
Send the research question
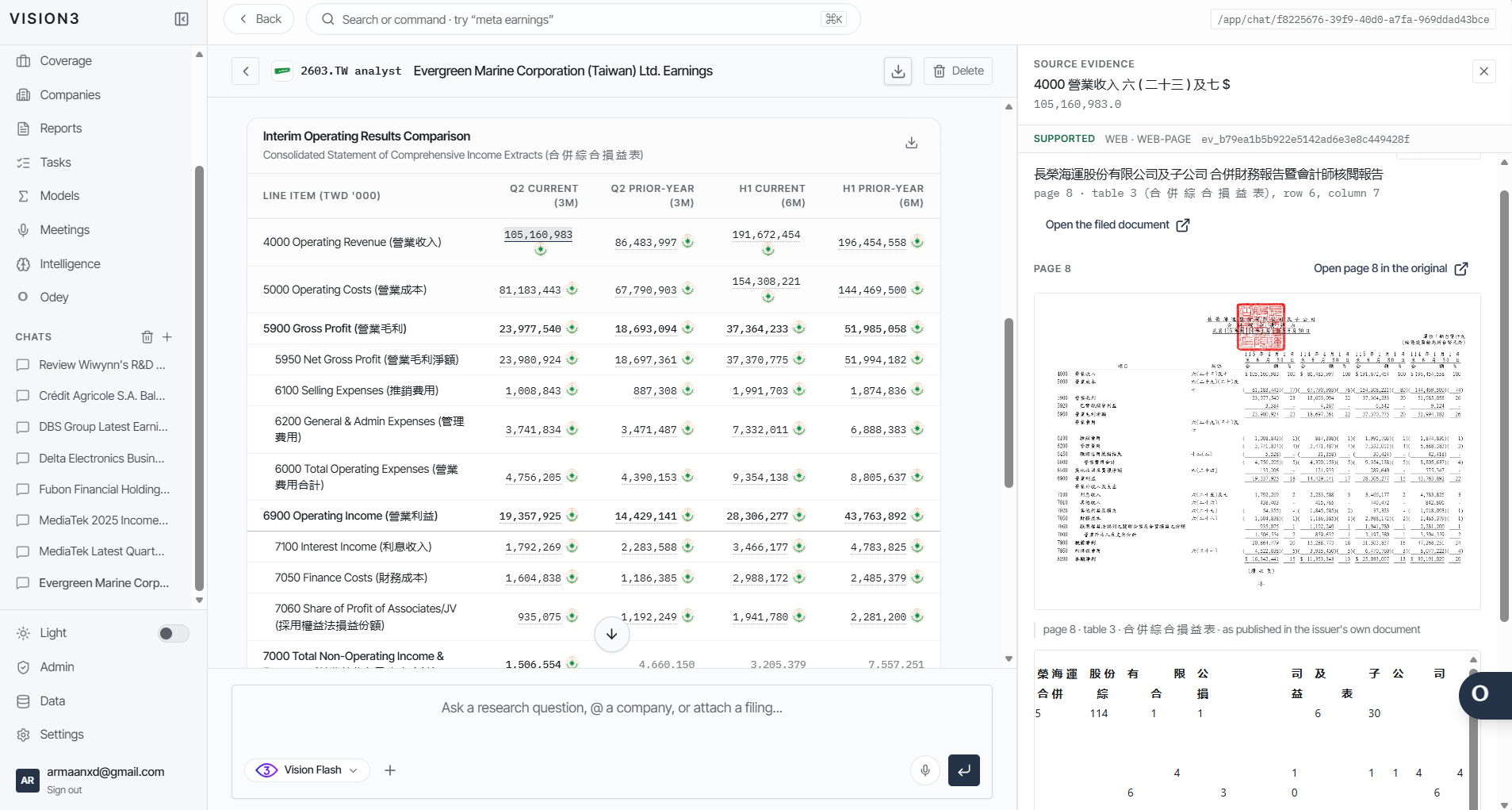[x=964, y=770]
